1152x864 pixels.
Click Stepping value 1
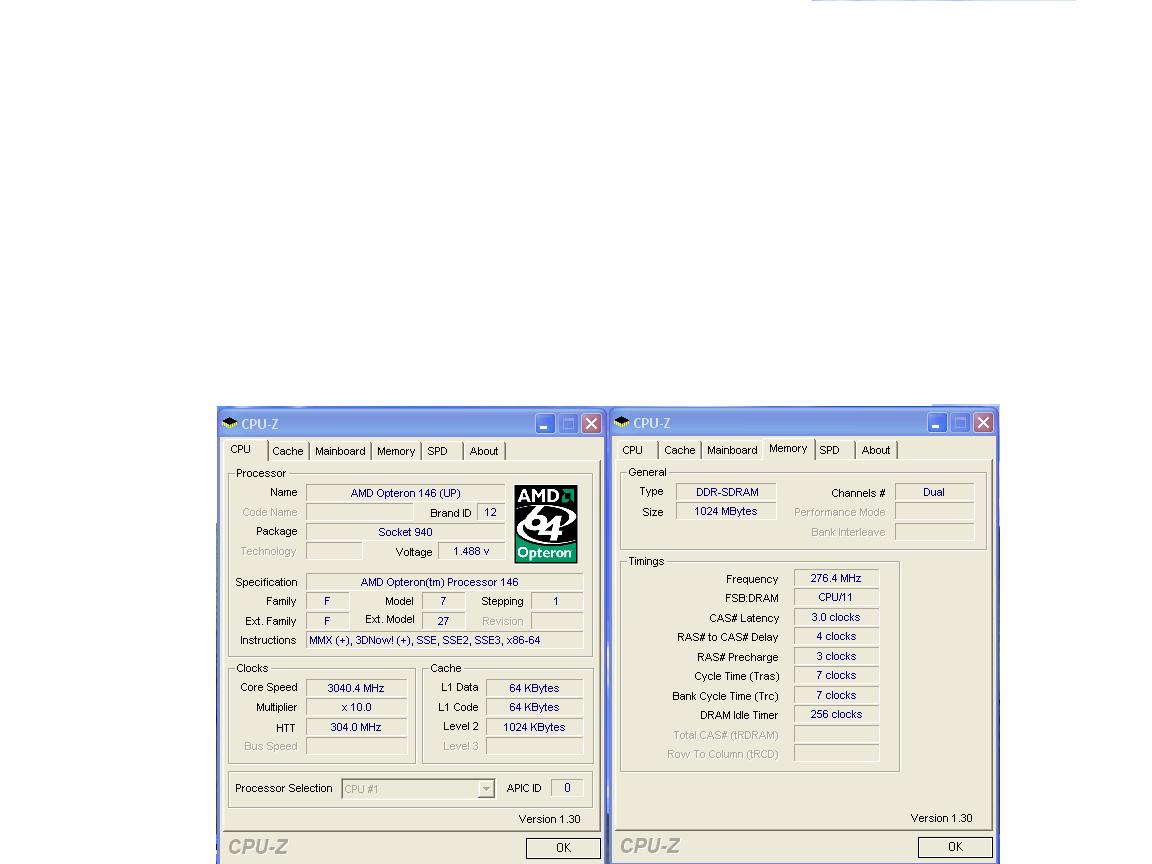tap(557, 601)
